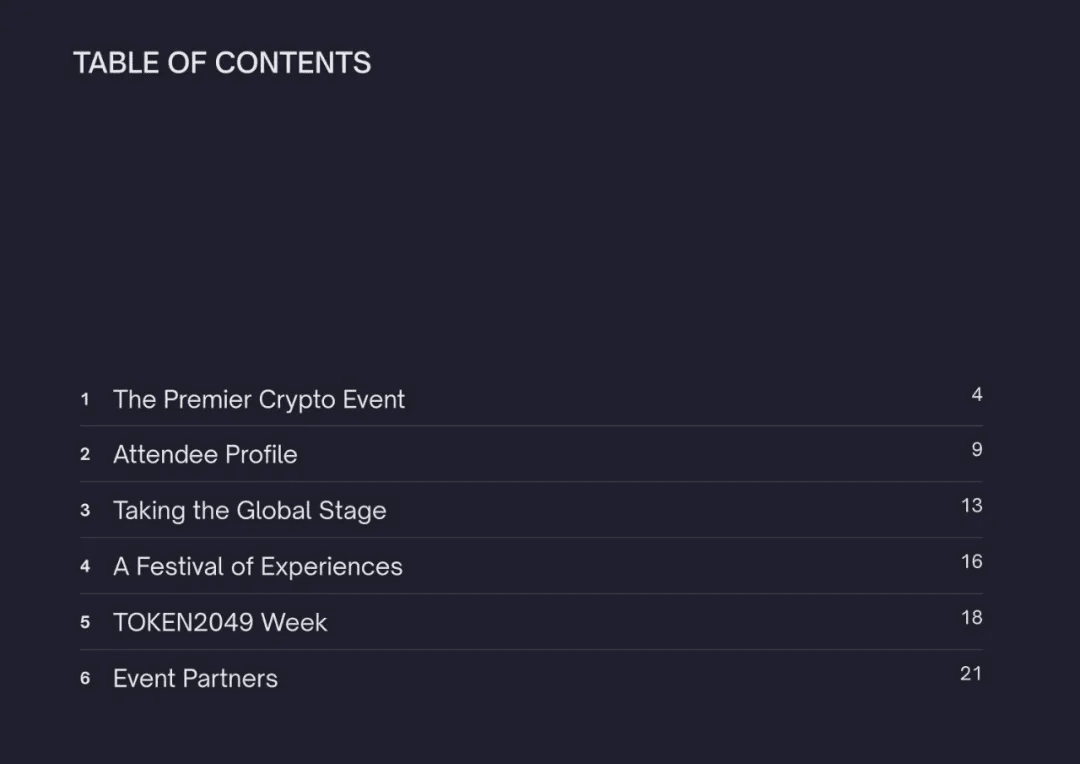Go to 'Taking the Global Stage' entry
Screen dimensions: 1080x764
250,511
